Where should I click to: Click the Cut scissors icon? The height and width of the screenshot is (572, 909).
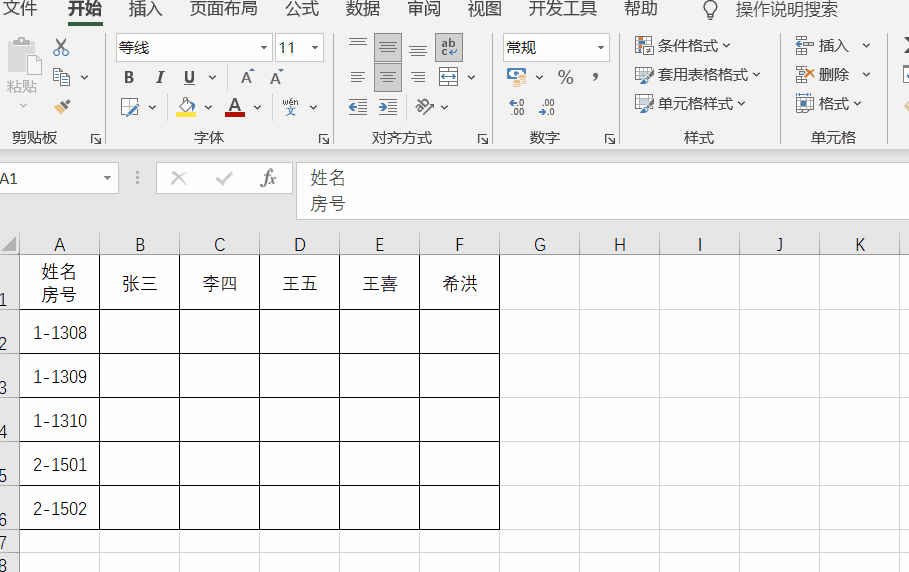point(61,47)
